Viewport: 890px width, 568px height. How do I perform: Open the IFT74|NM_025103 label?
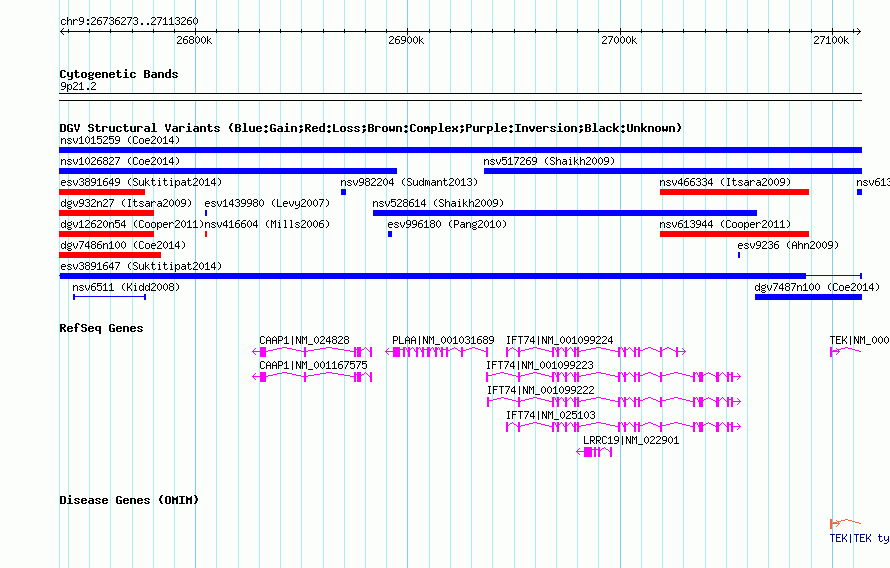[x=551, y=415]
